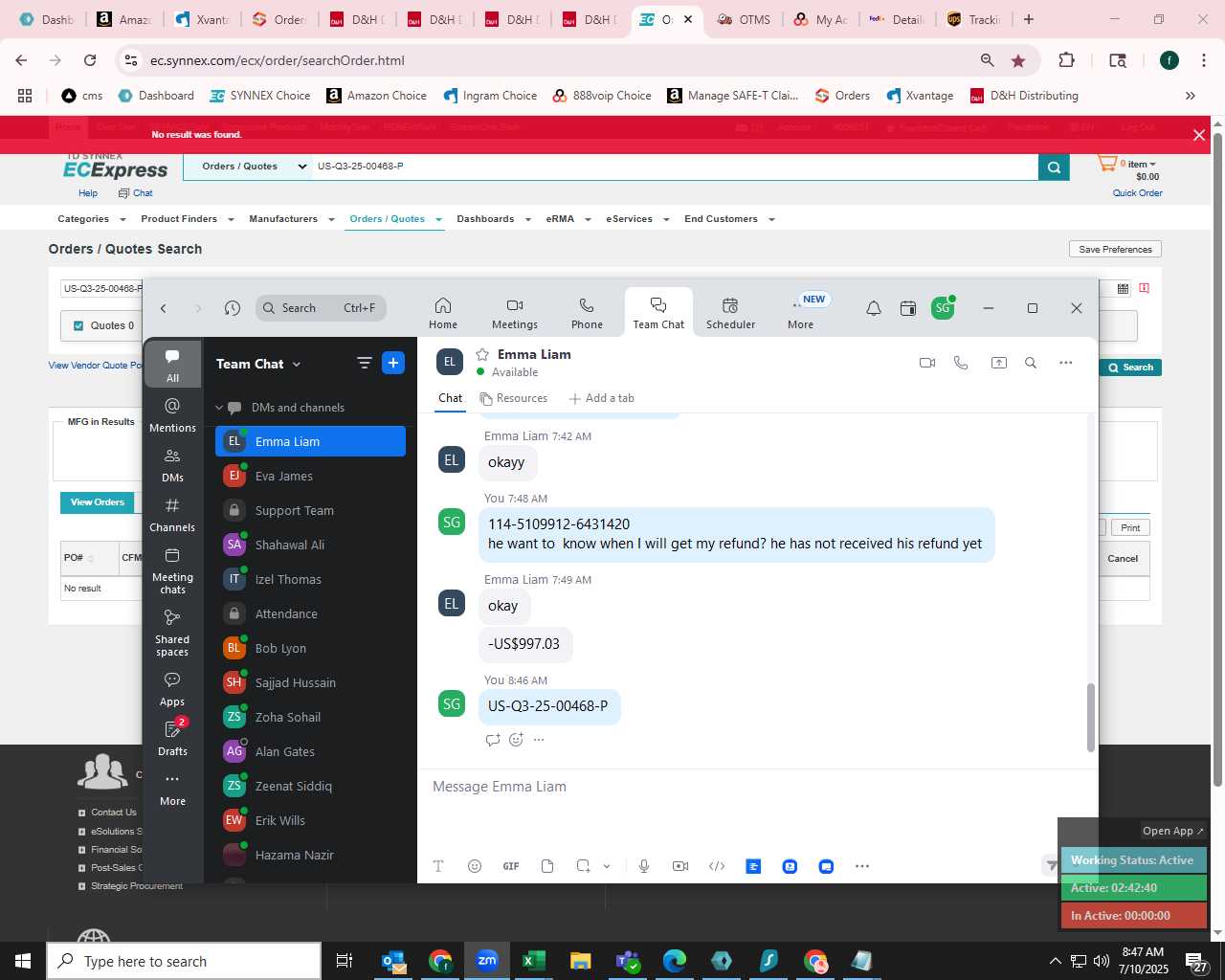Toggle text formatting options
The image size is (1225, 980).
pyautogui.click(x=438, y=866)
